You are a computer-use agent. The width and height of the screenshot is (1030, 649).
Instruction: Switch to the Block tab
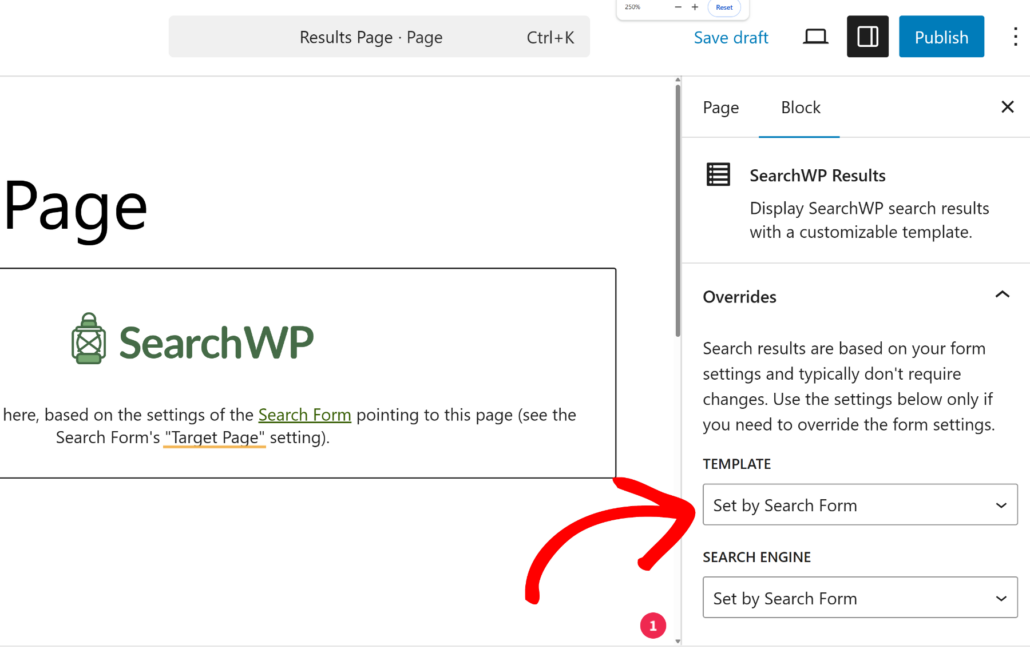[800, 107]
